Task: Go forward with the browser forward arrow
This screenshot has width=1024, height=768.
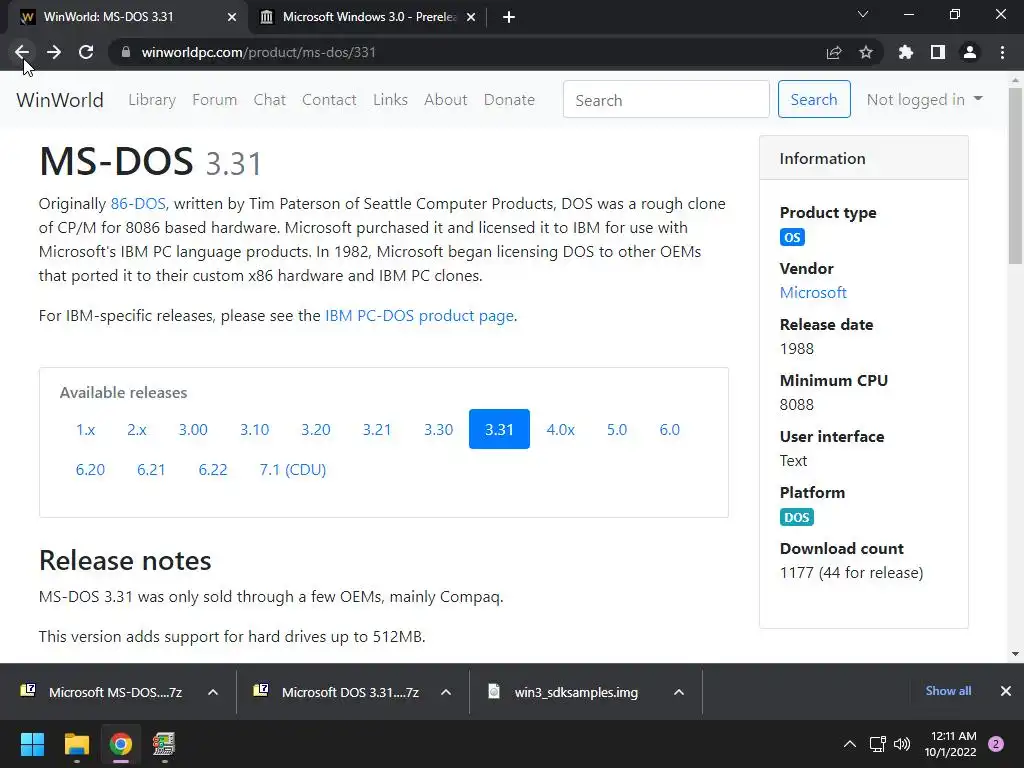Action: (x=54, y=52)
